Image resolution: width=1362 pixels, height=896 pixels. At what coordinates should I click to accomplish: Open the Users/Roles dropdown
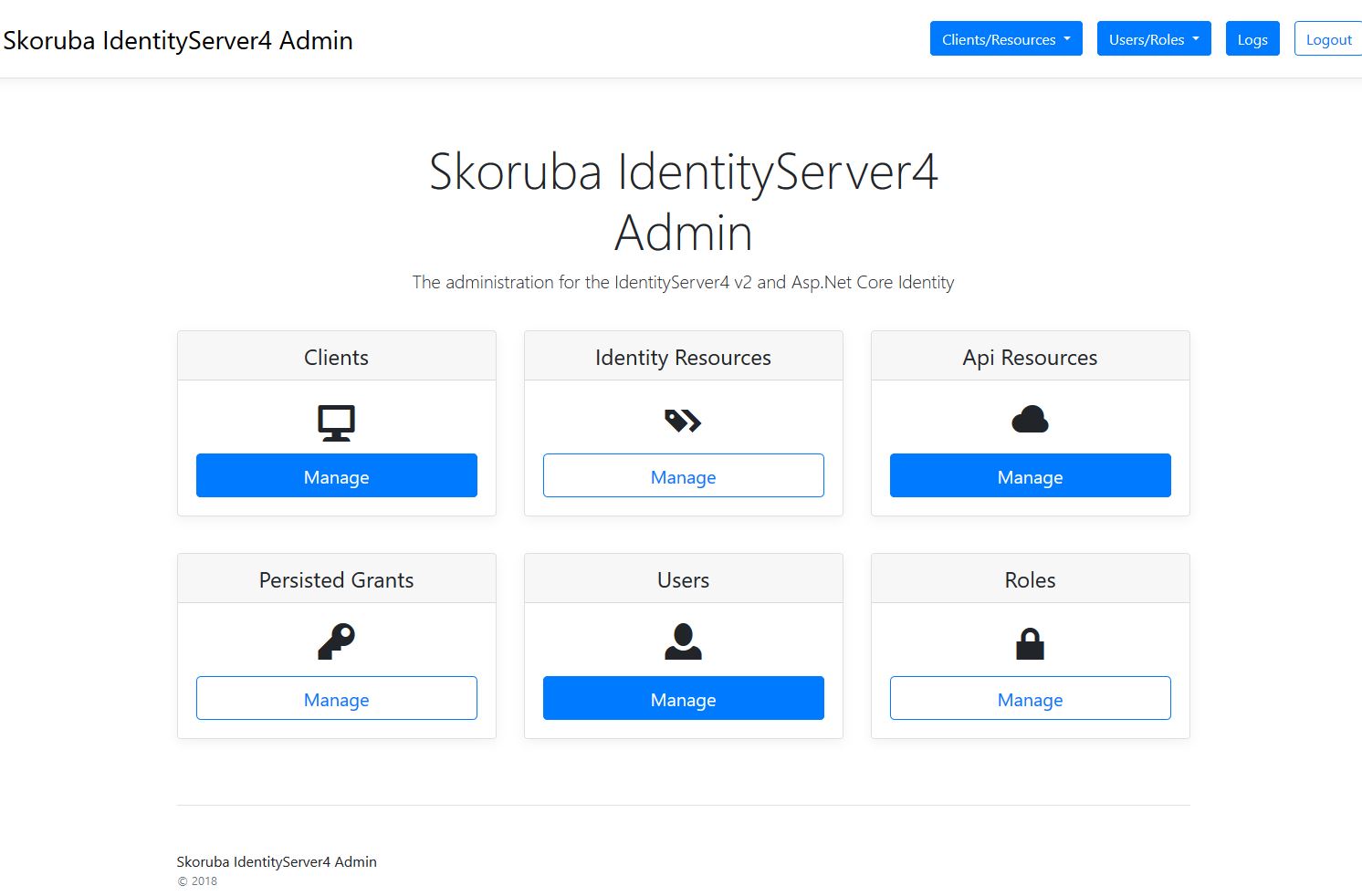(x=1153, y=38)
